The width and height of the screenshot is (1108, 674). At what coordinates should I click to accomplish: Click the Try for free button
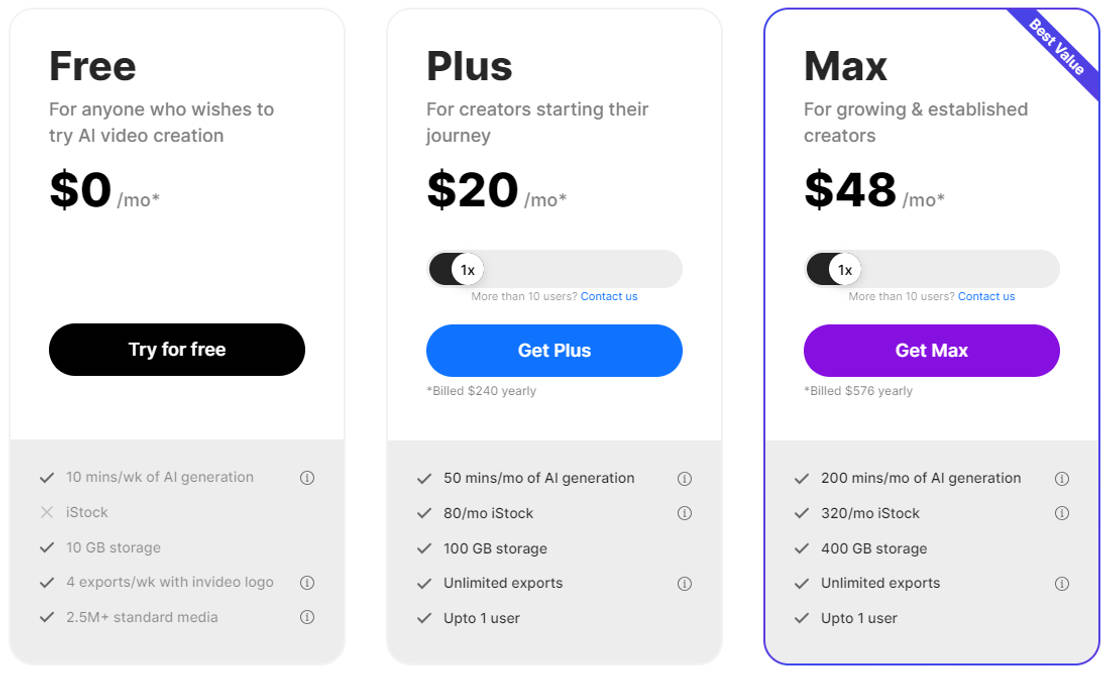[177, 350]
